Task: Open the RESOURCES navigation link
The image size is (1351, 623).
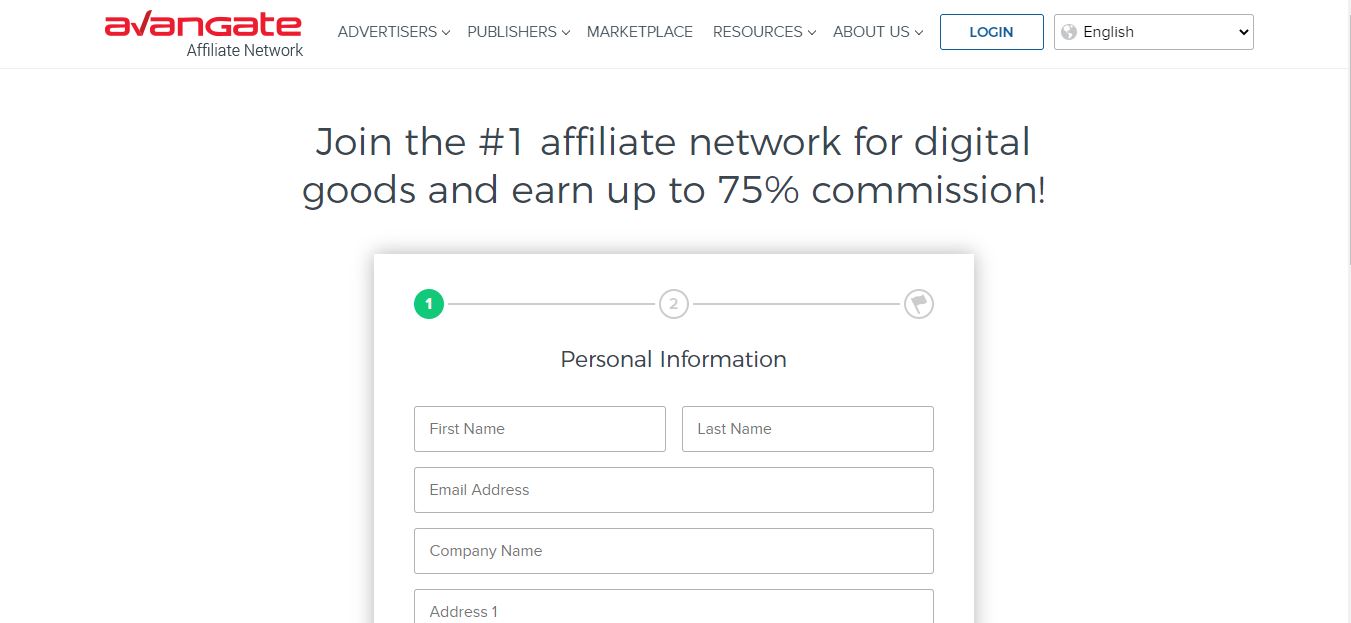Action: coord(757,32)
